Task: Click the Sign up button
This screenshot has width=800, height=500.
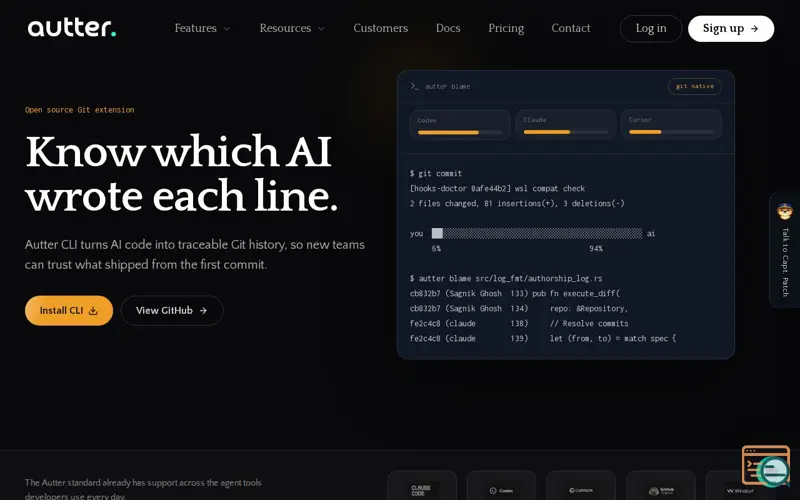Action: click(x=731, y=29)
